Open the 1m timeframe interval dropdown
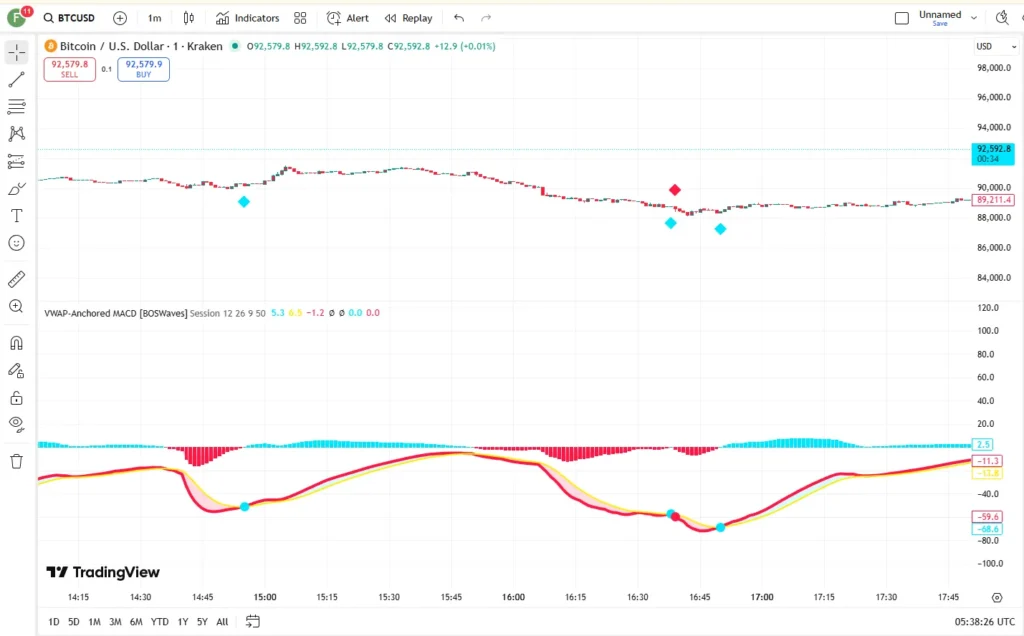The height and width of the screenshot is (636, 1024). [x=154, y=18]
